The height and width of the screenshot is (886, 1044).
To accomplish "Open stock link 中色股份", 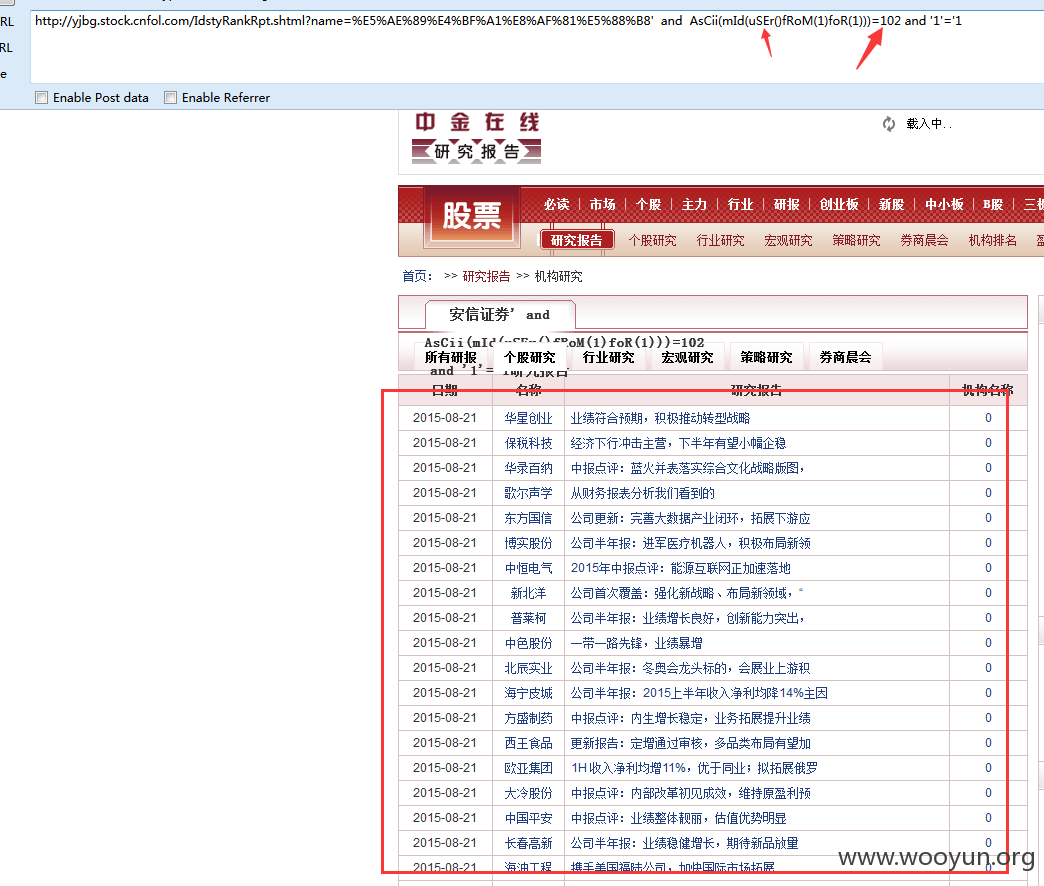I will 528,643.
